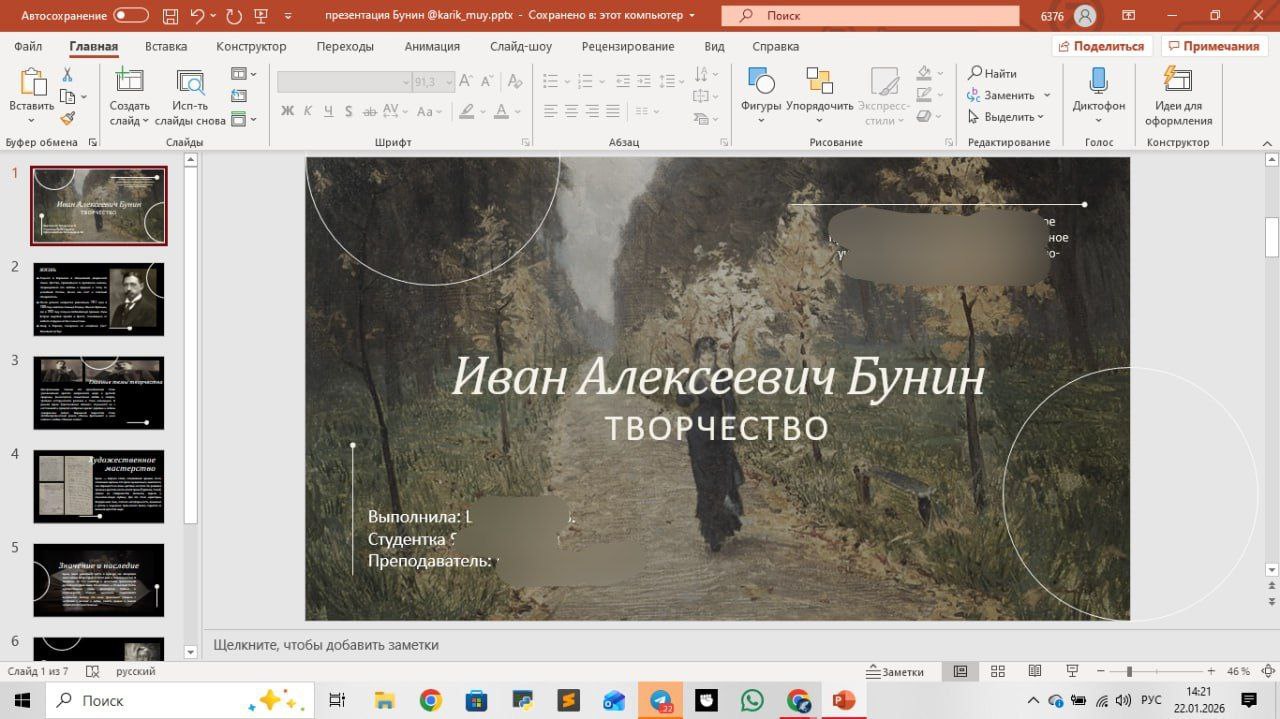Click notes field Щелкните, чтобы добавить заметки

pyautogui.click(x=326, y=645)
